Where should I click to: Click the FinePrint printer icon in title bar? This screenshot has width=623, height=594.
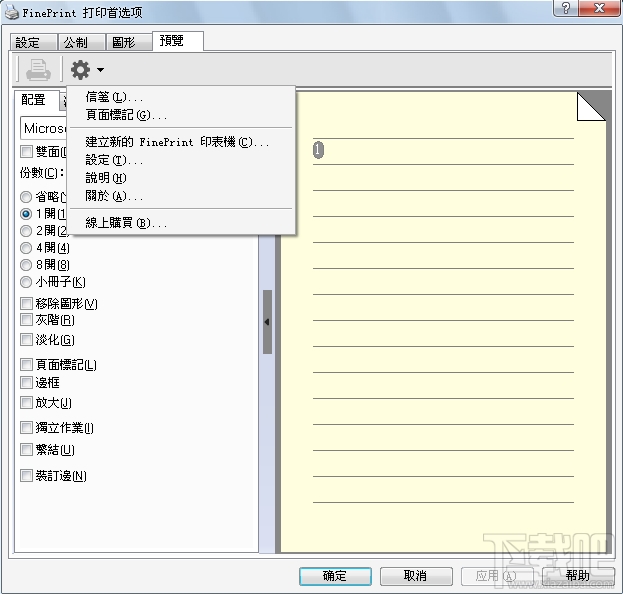pos(11,12)
